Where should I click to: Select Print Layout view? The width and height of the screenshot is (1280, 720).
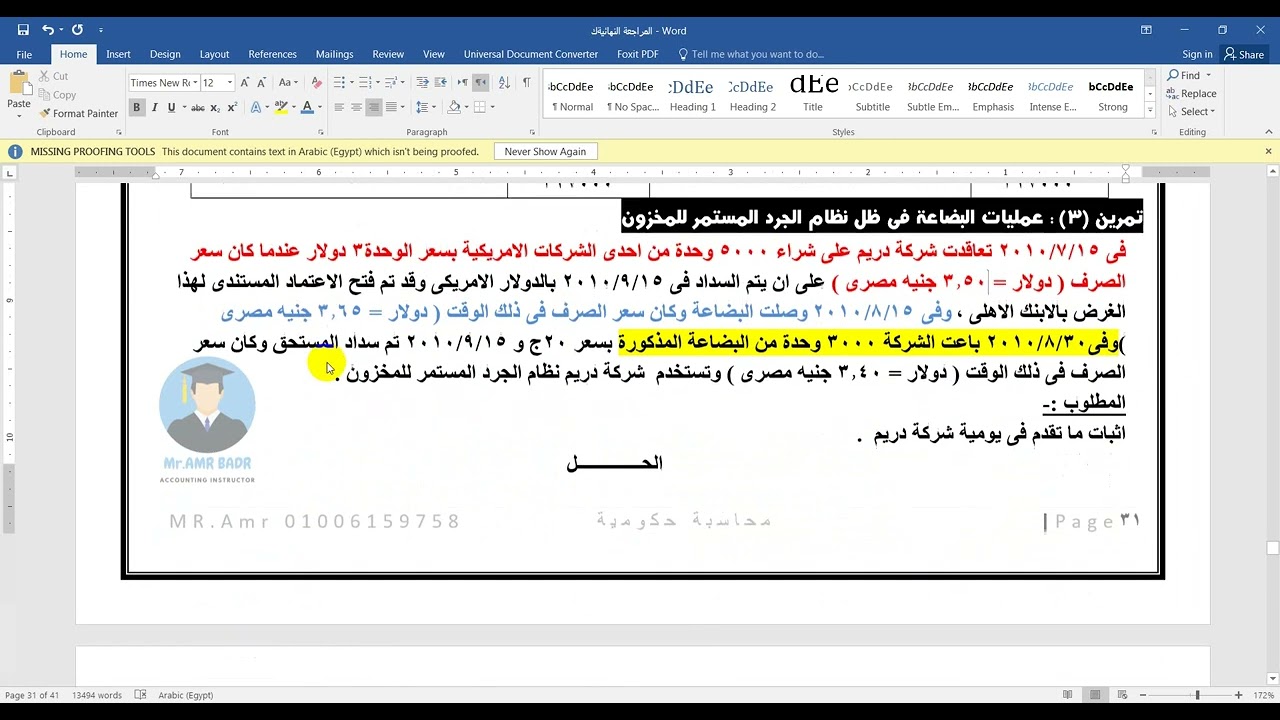point(1096,695)
